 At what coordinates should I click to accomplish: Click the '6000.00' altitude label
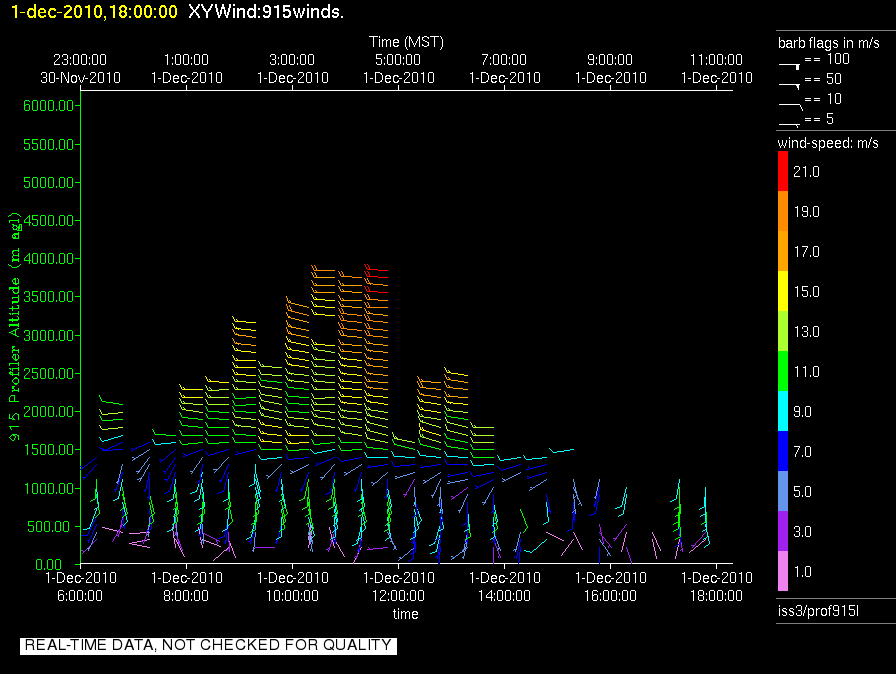point(49,106)
